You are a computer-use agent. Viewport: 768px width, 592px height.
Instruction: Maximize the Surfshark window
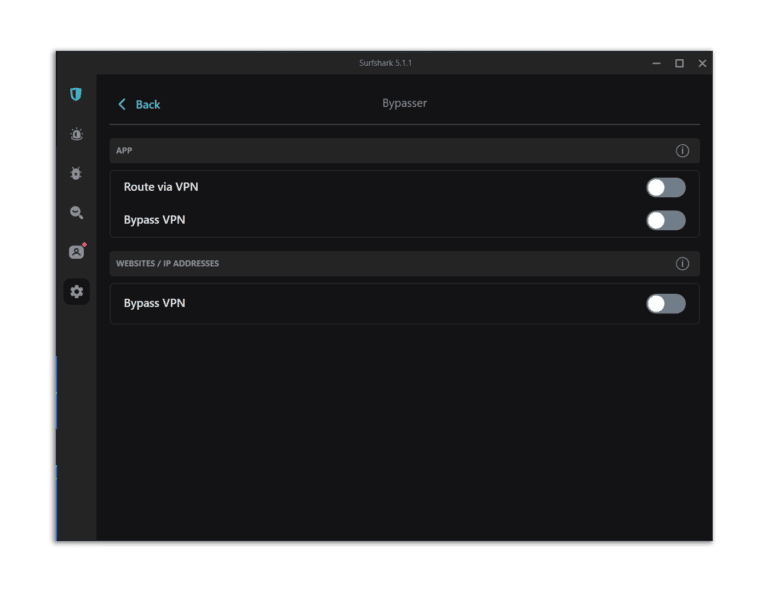pos(679,63)
